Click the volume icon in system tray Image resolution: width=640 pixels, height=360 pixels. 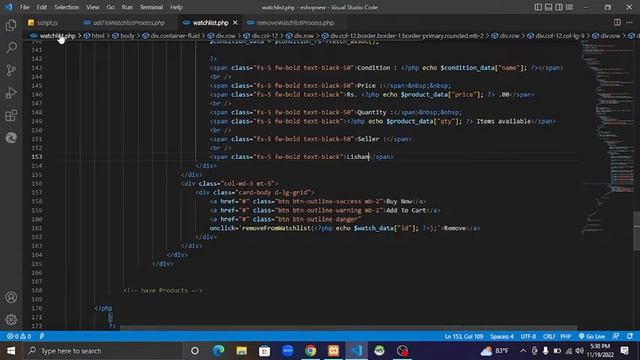580,351
